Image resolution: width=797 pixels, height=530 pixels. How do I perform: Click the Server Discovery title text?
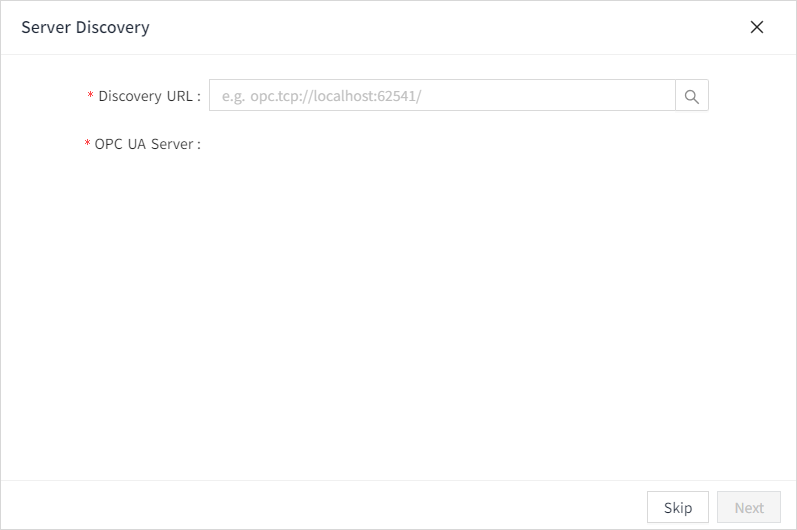click(85, 27)
